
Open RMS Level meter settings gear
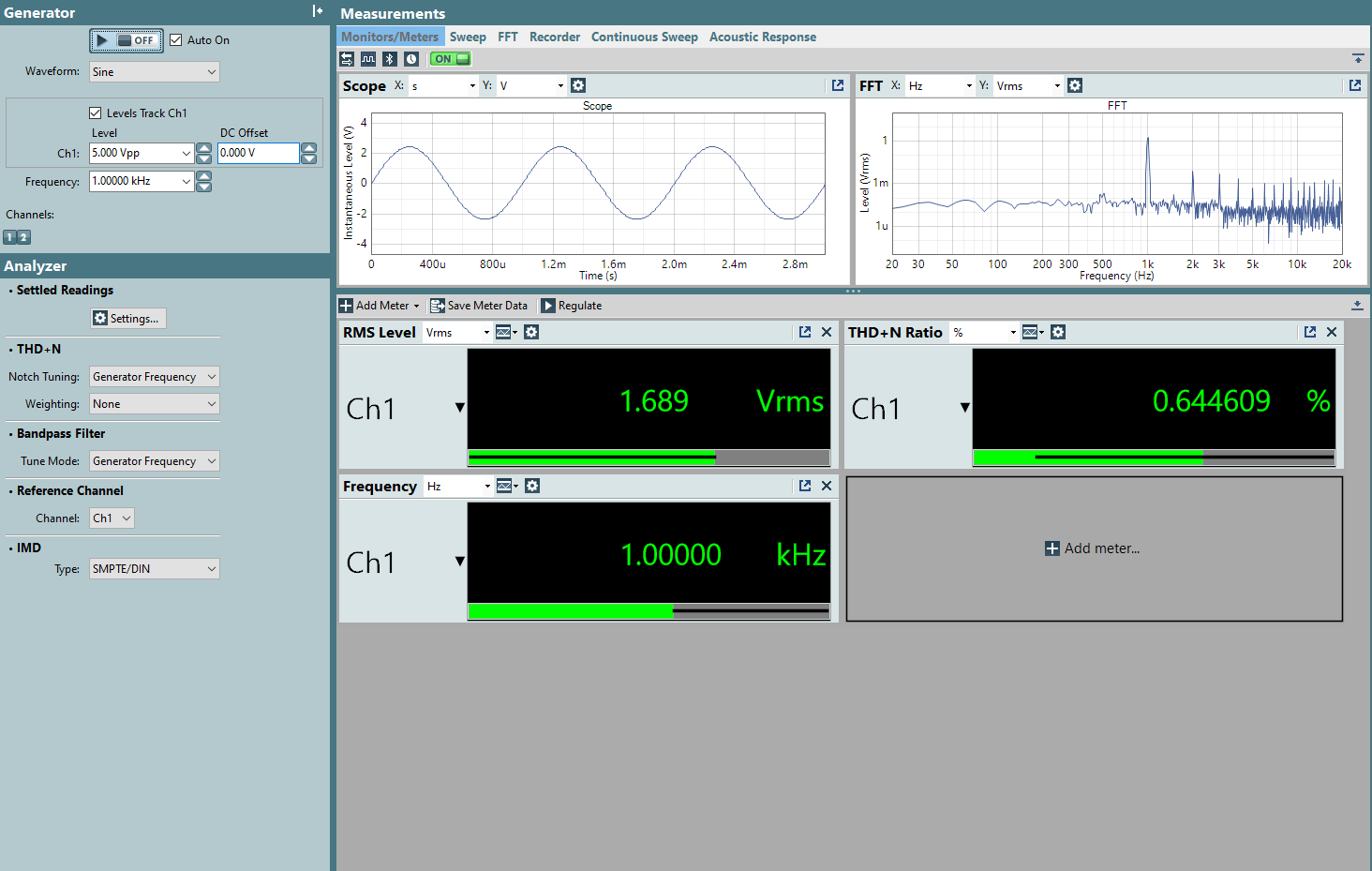[x=531, y=332]
